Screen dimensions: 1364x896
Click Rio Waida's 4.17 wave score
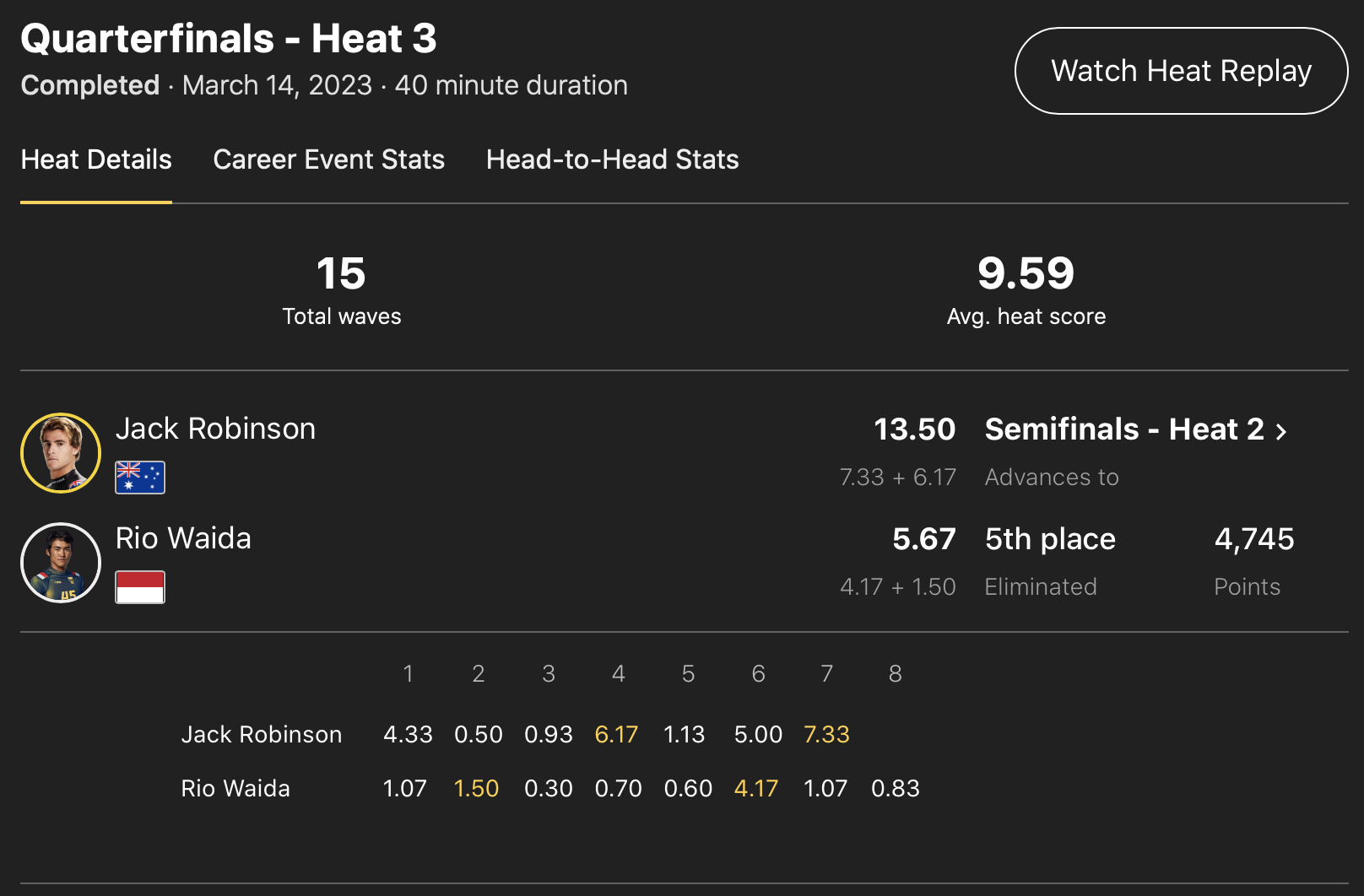pos(756,789)
